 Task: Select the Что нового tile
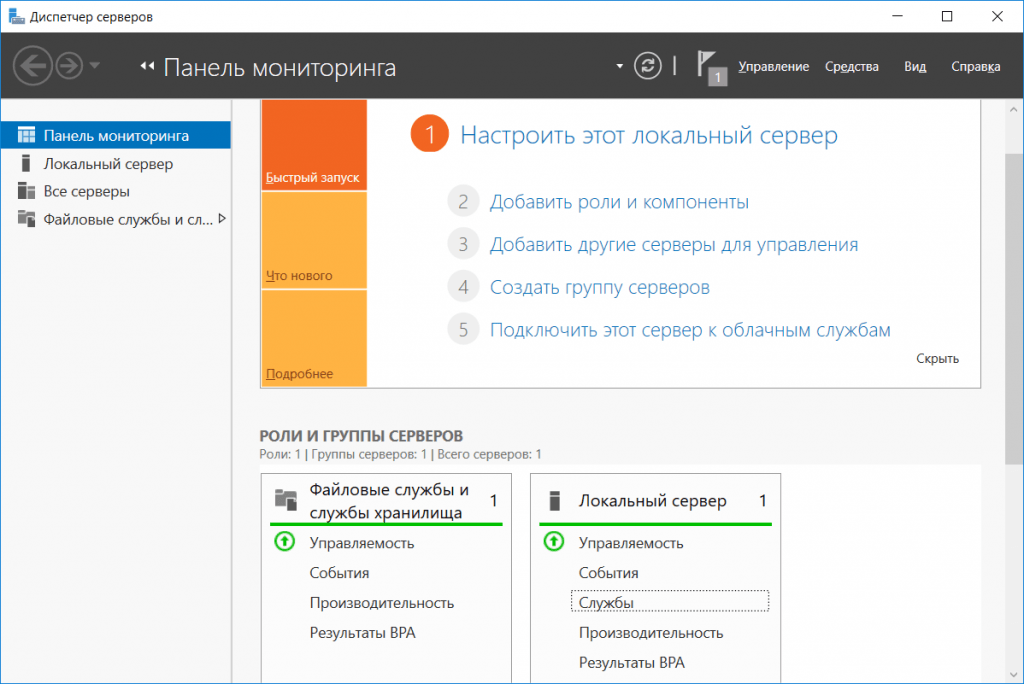point(314,240)
